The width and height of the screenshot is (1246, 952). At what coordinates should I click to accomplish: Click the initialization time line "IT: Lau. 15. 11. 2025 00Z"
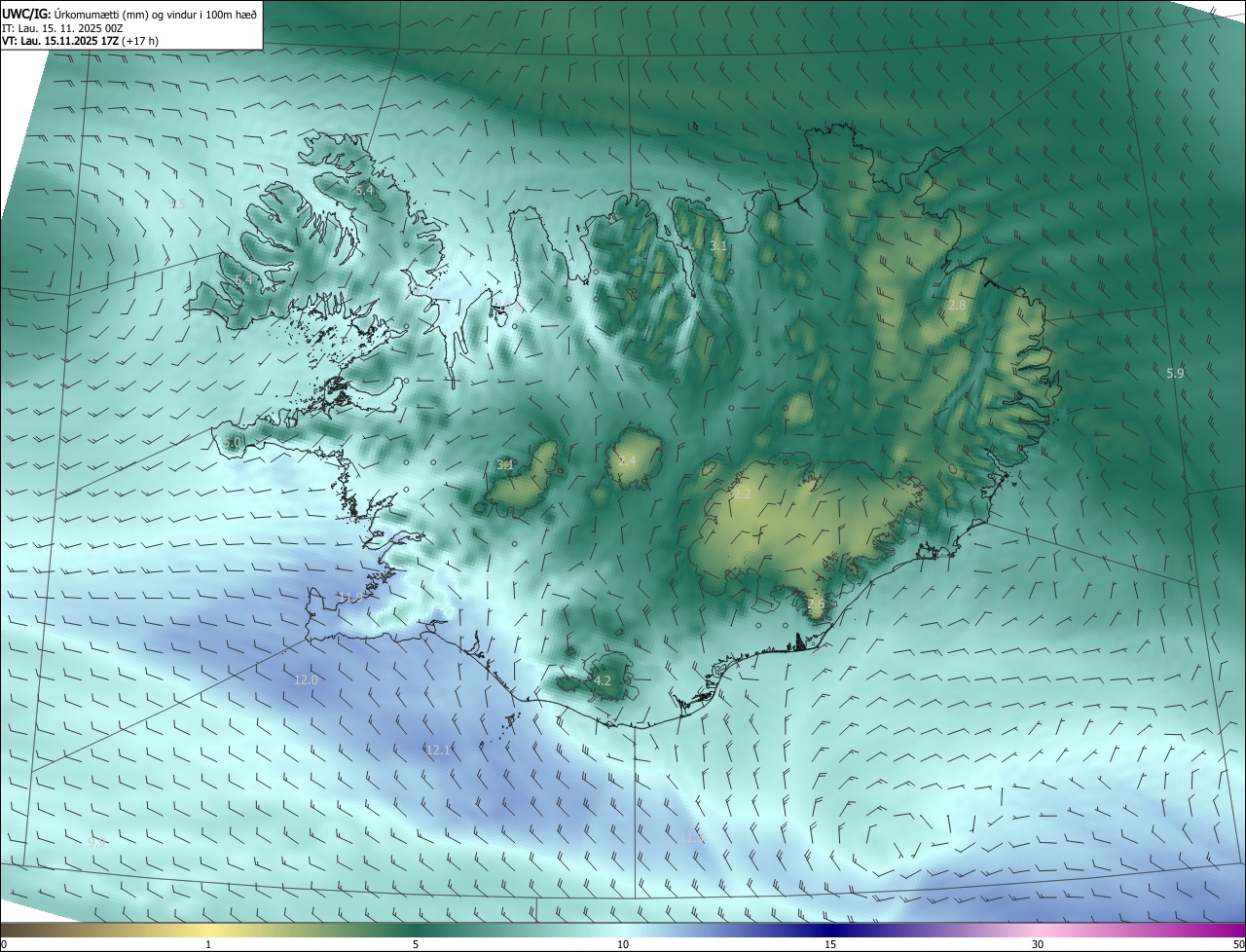pos(61,28)
